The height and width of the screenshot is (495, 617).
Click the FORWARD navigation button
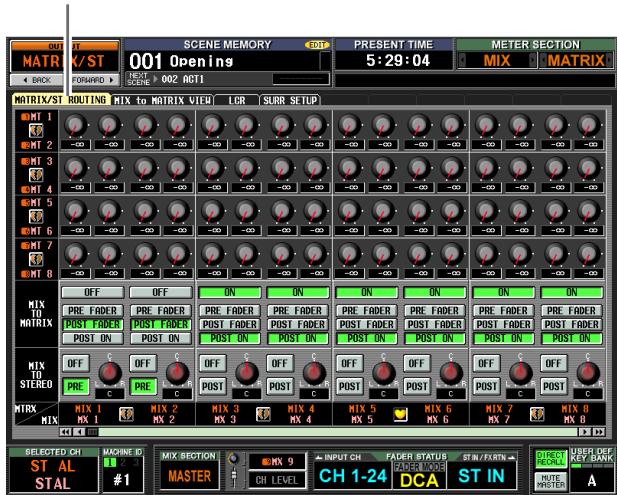click(92, 80)
